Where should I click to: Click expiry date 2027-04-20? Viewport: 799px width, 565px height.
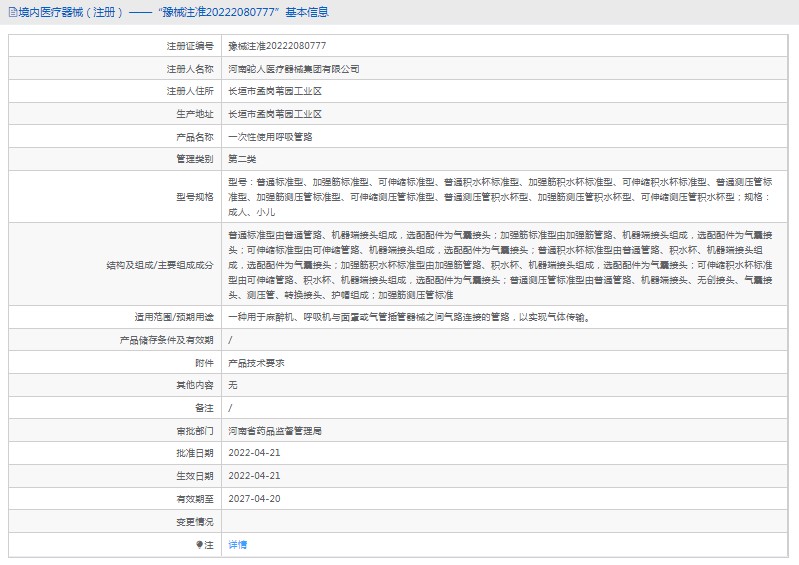254,499
